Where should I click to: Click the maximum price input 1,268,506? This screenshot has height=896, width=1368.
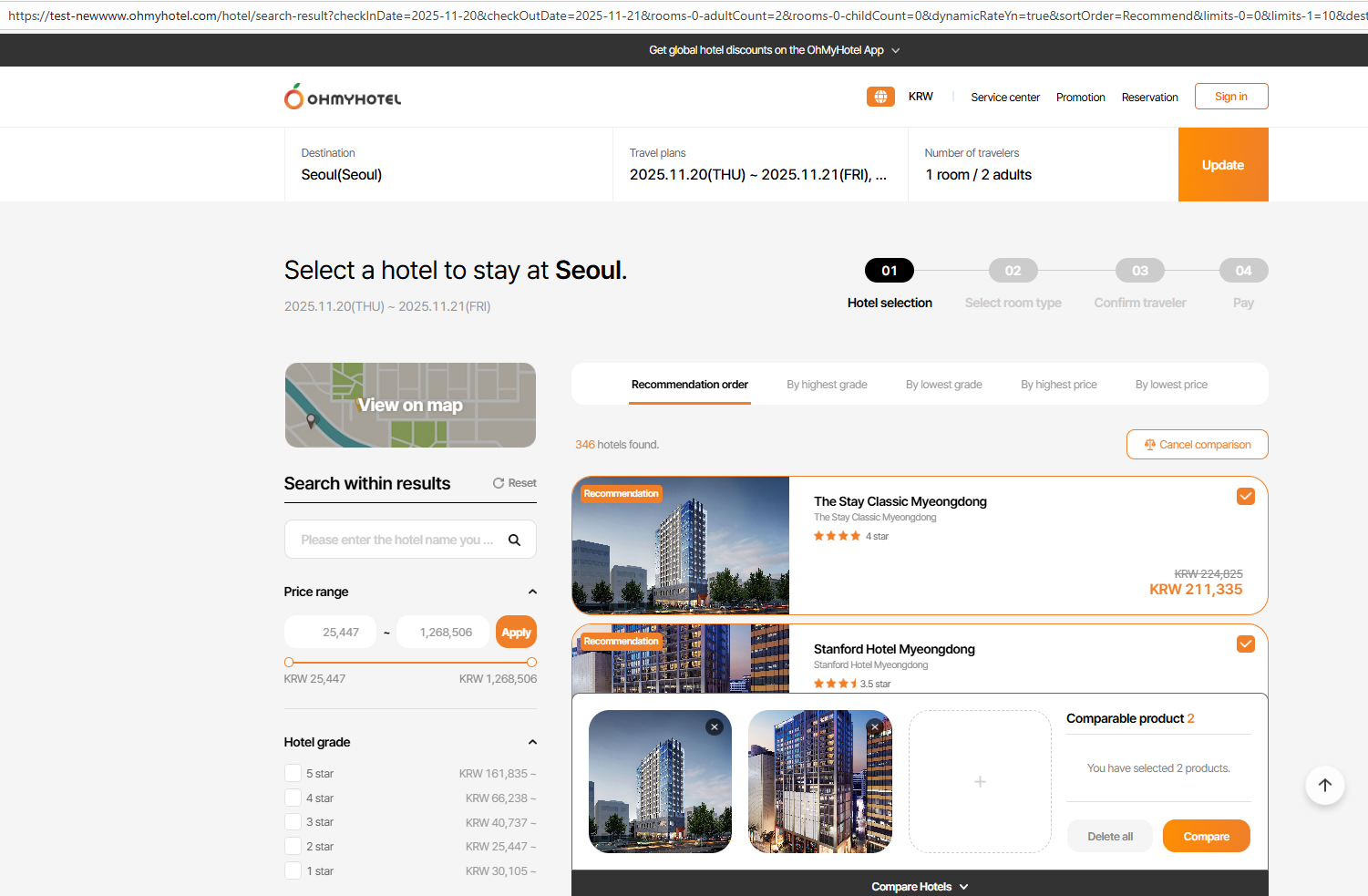point(442,633)
